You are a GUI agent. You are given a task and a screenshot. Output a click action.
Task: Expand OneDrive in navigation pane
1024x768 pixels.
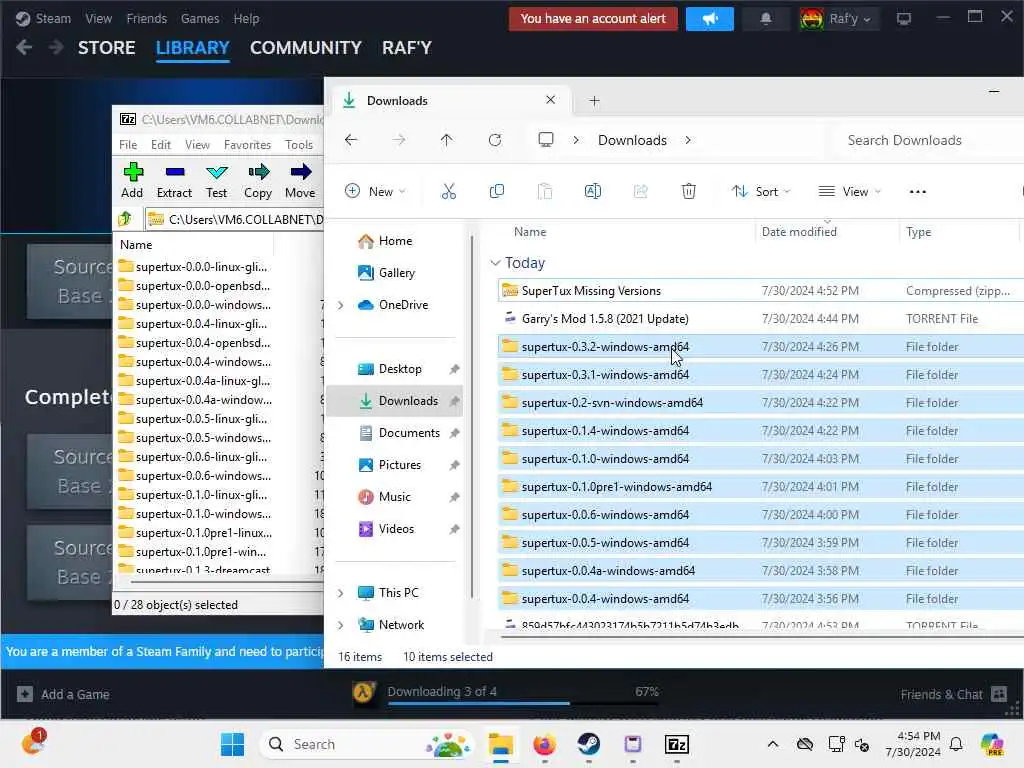[340, 305]
